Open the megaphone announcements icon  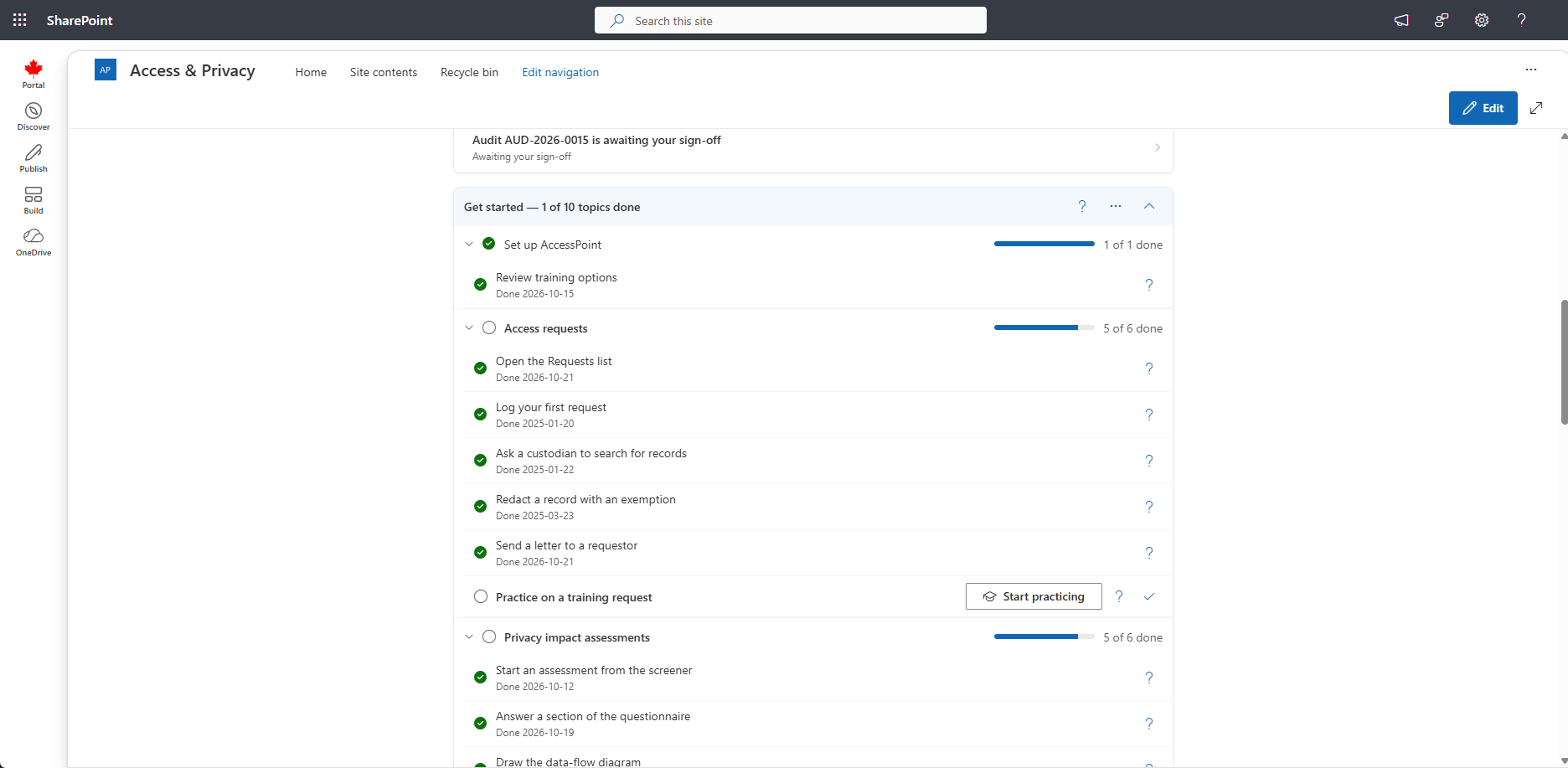click(1401, 20)
